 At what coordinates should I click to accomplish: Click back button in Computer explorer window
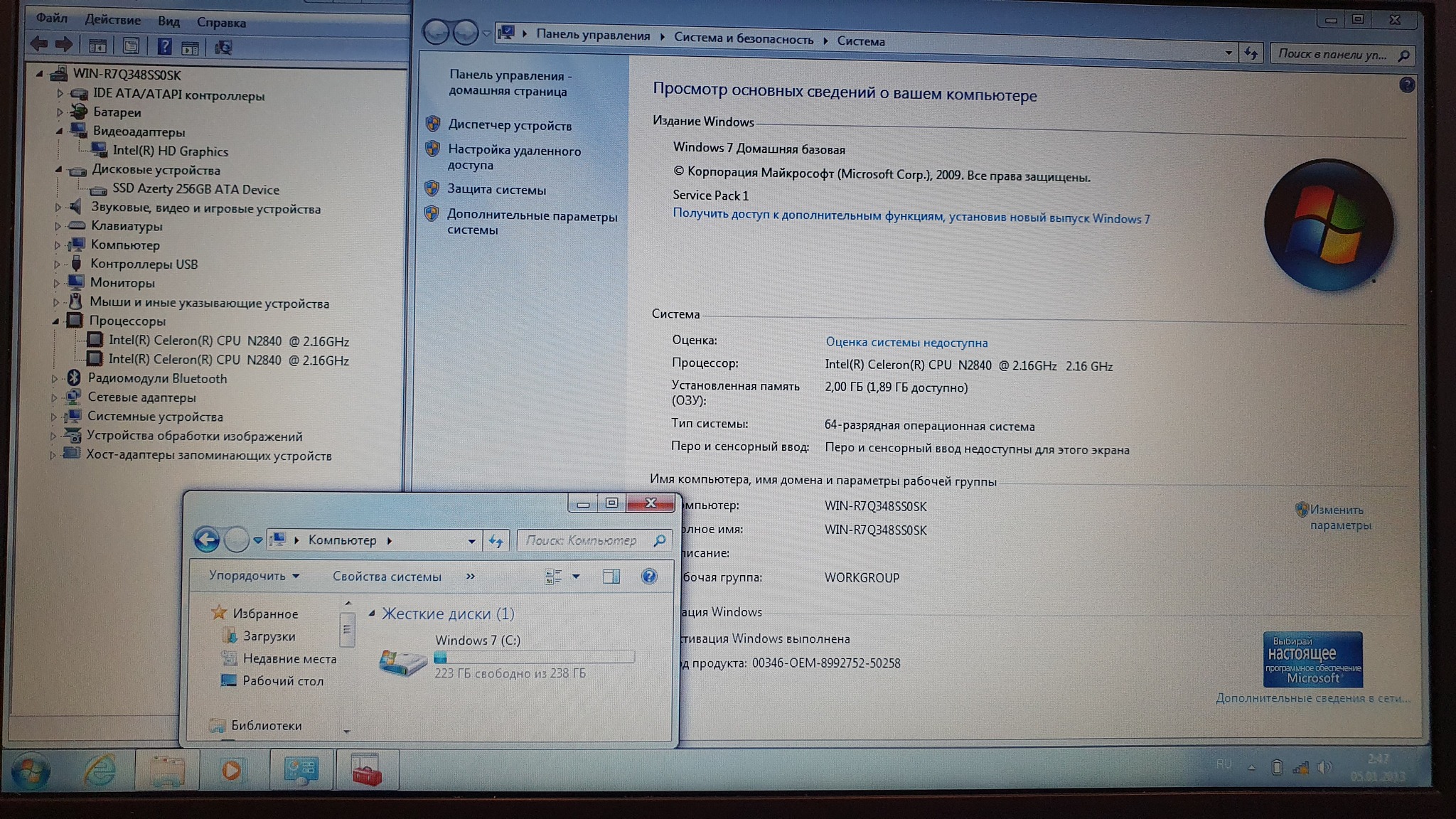pyautogui.click(x=206, y=540)
